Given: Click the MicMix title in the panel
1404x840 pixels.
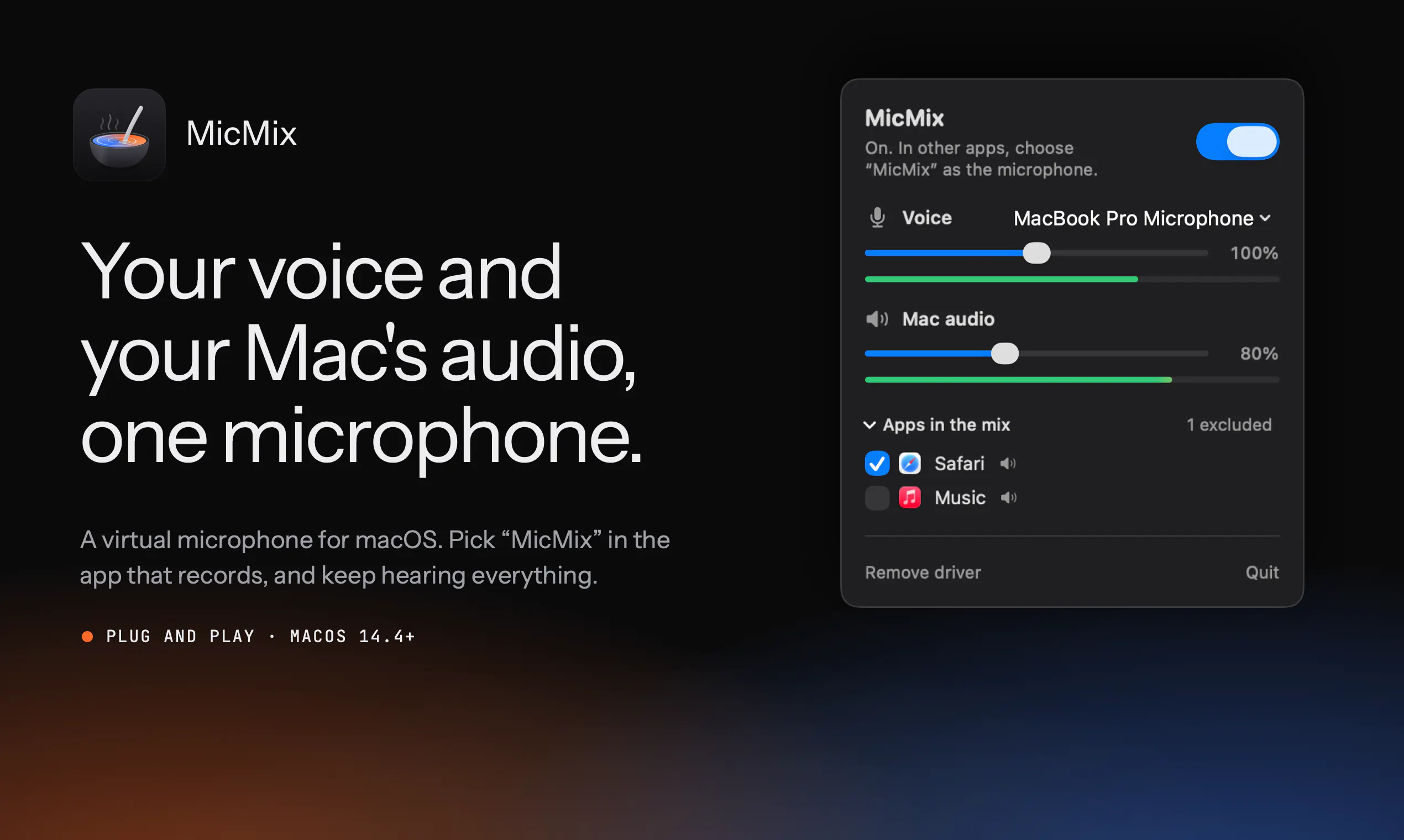Looking at the screenshot, I should point(904,118).
